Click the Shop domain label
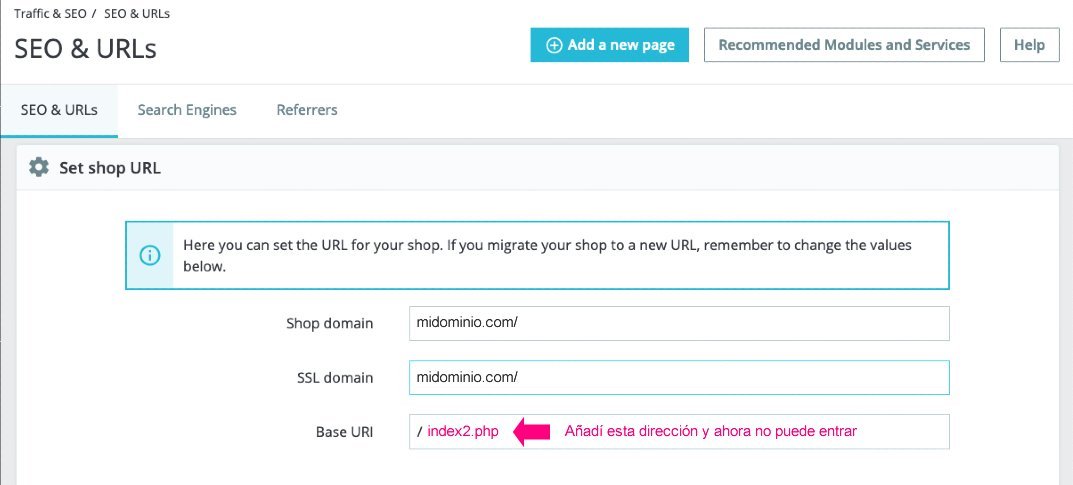The height and width of the screenshot is (485, 1073). coord(329,324)
